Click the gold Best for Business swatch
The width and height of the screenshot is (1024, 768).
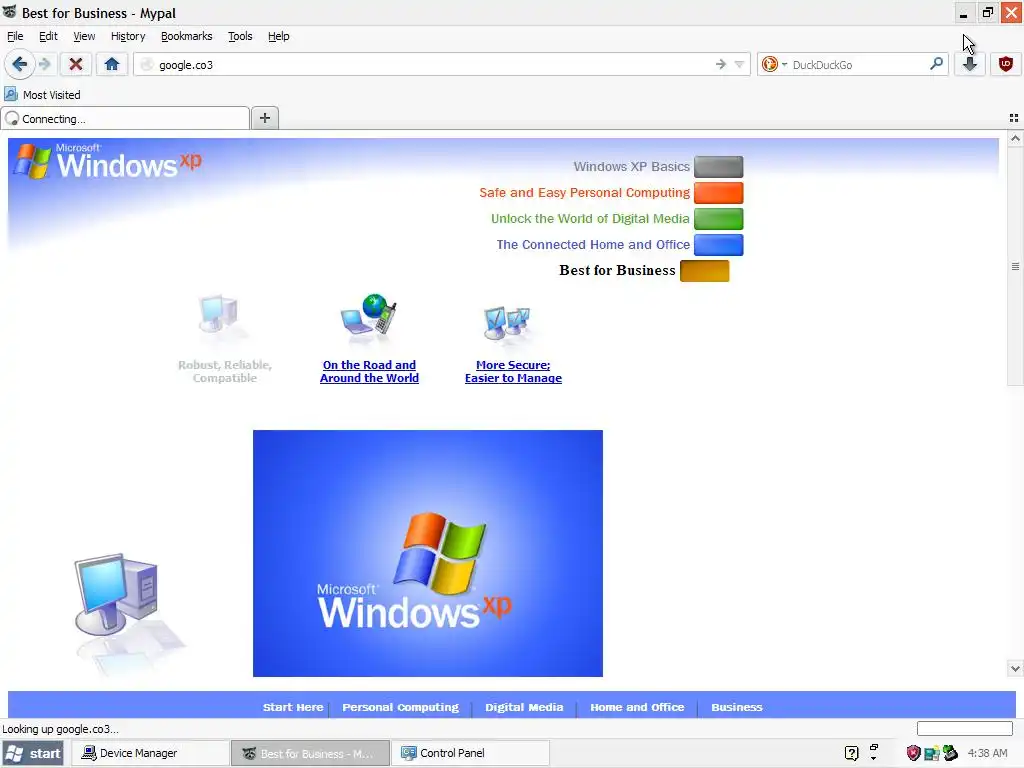704,270
